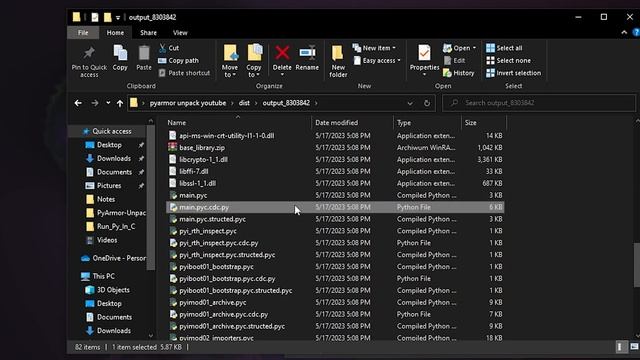Viewport: 640px width, 360px height.
Task: Click the 'dist' breadcrumb
Action: tap(244, 103)
